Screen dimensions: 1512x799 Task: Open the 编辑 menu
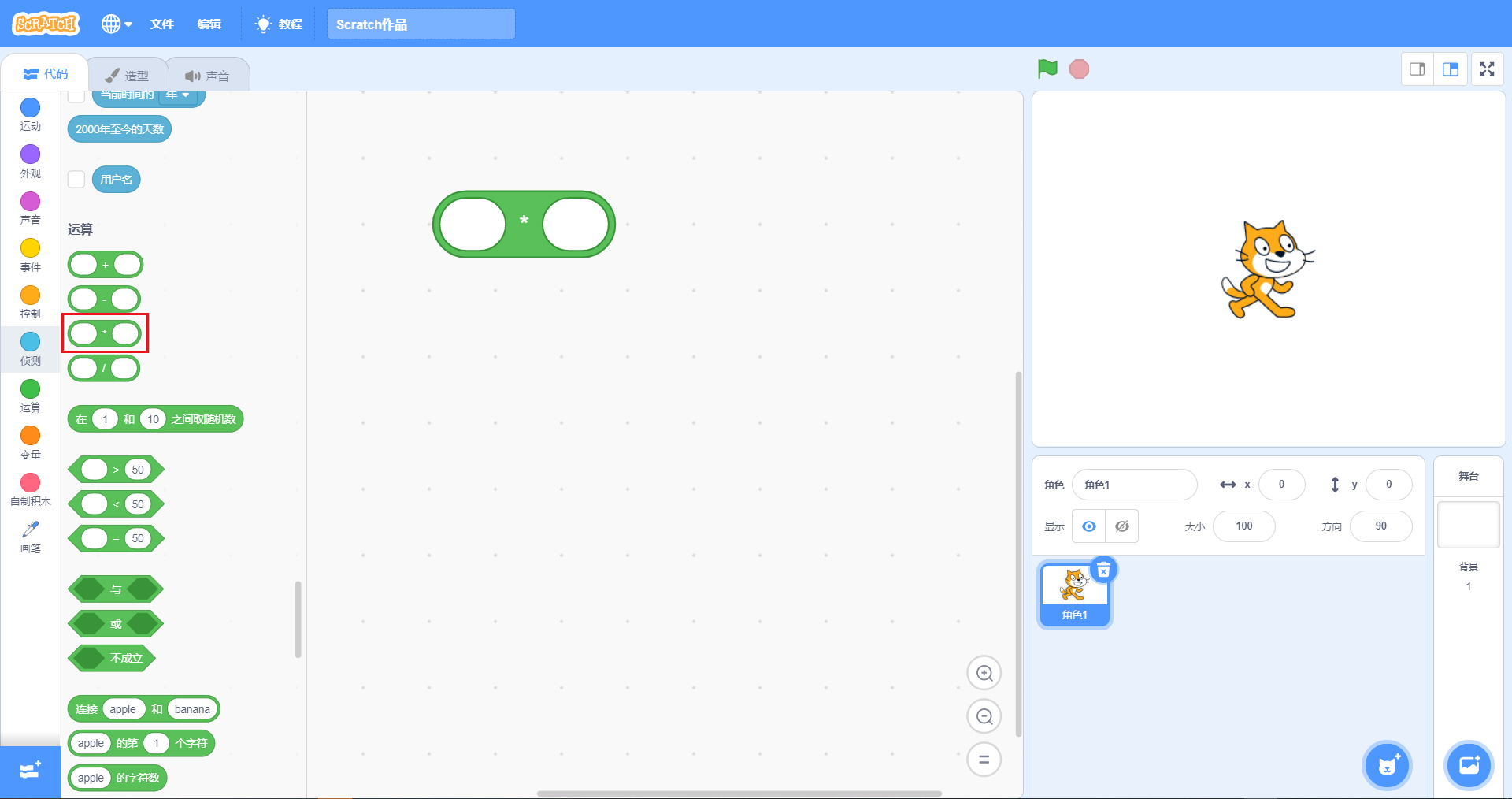209,24
